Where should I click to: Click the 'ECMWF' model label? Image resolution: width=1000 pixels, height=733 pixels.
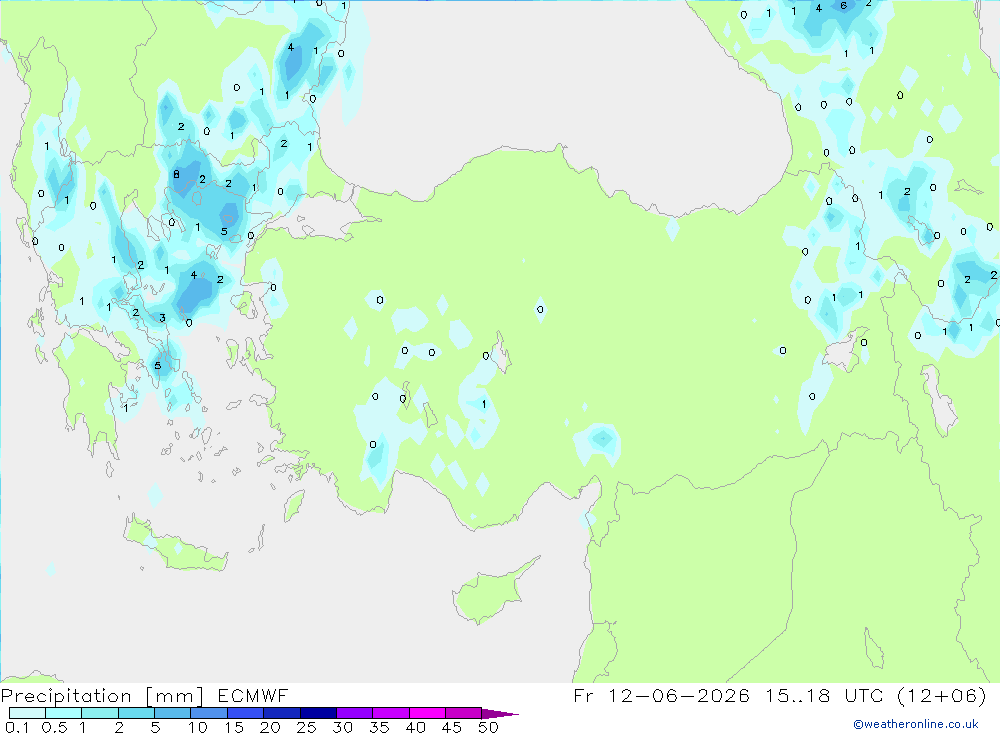(253, 696)
